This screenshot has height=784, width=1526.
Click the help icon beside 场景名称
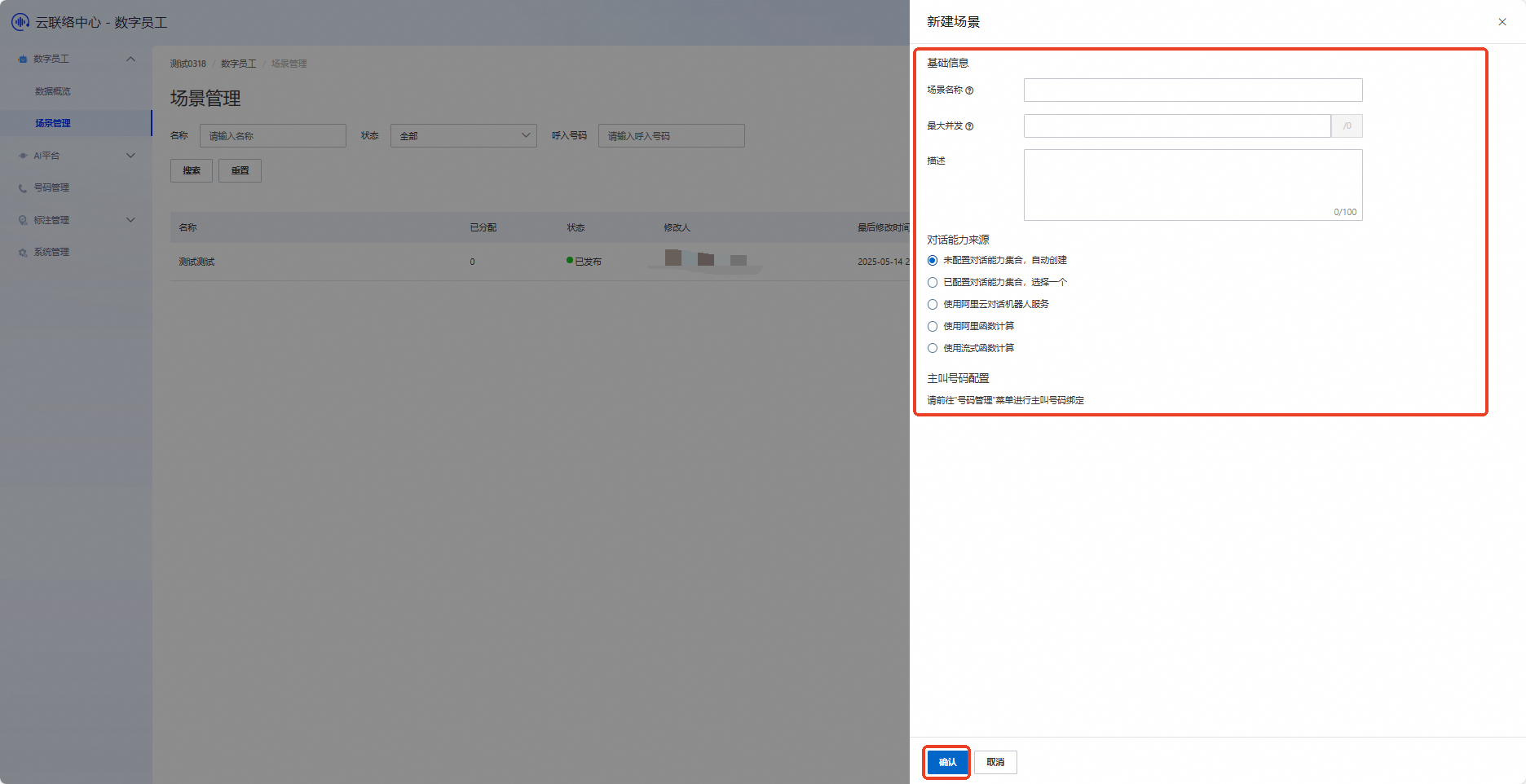click(x=969, y=90)
